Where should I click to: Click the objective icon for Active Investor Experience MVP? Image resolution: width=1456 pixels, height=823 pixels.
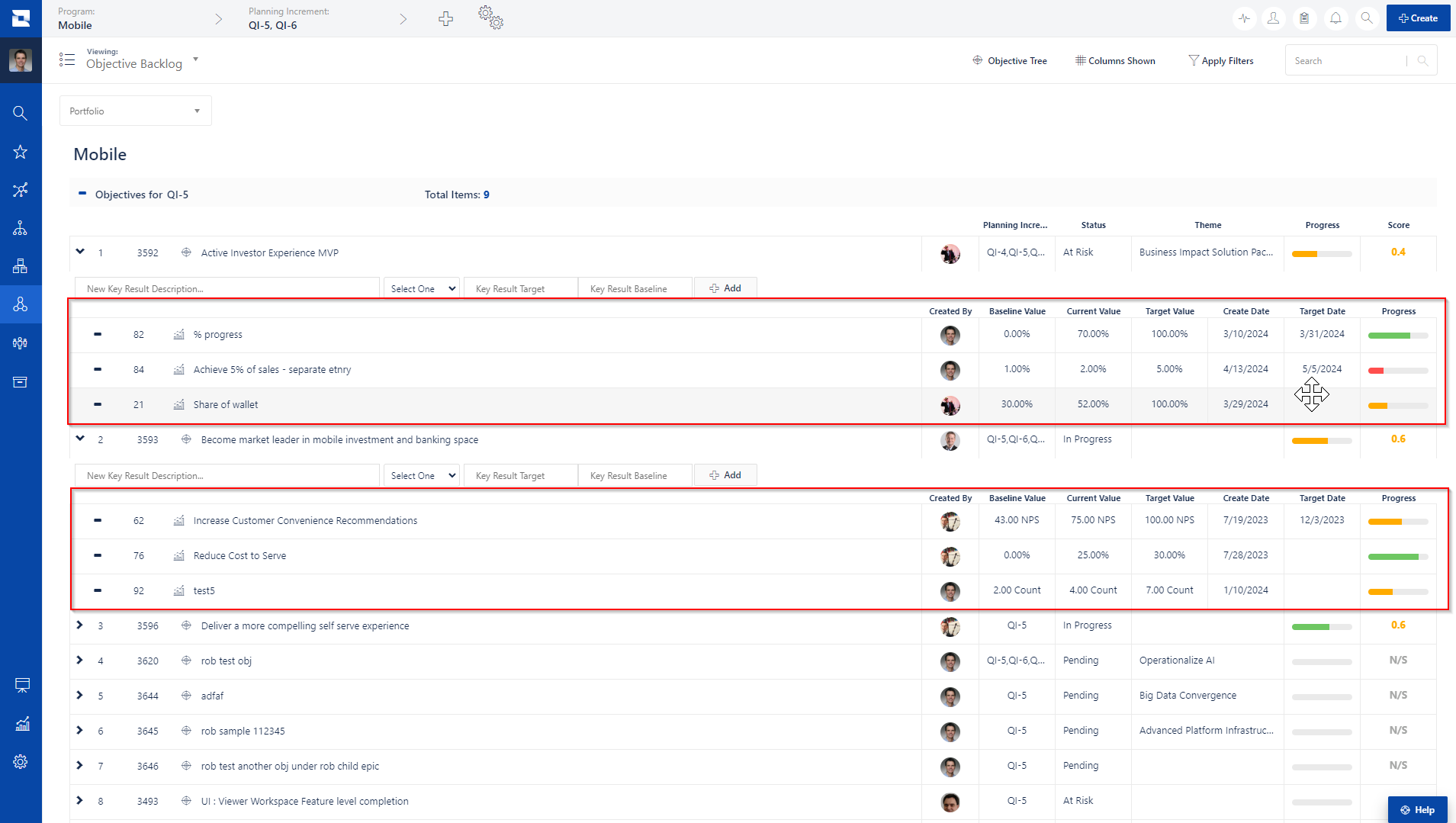click(x=186, y=252)
